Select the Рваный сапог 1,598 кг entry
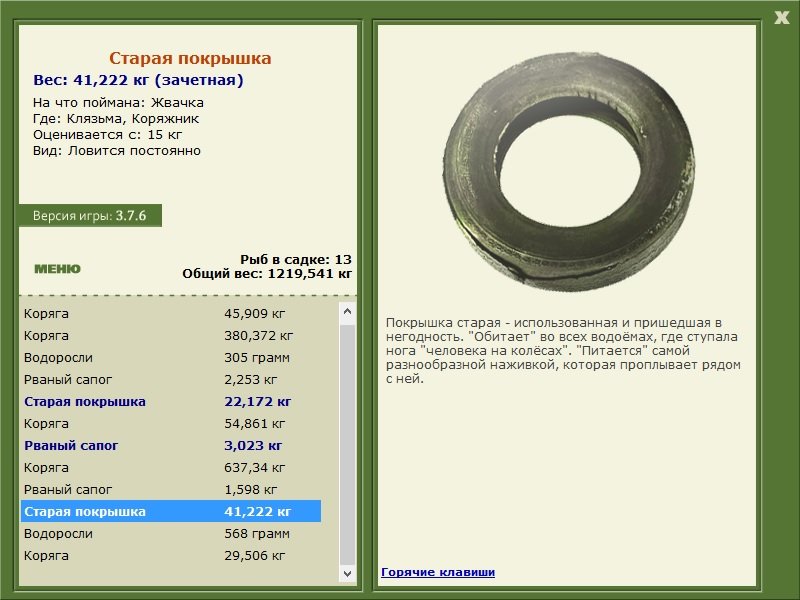800x600 pixels. coord(171,489)
